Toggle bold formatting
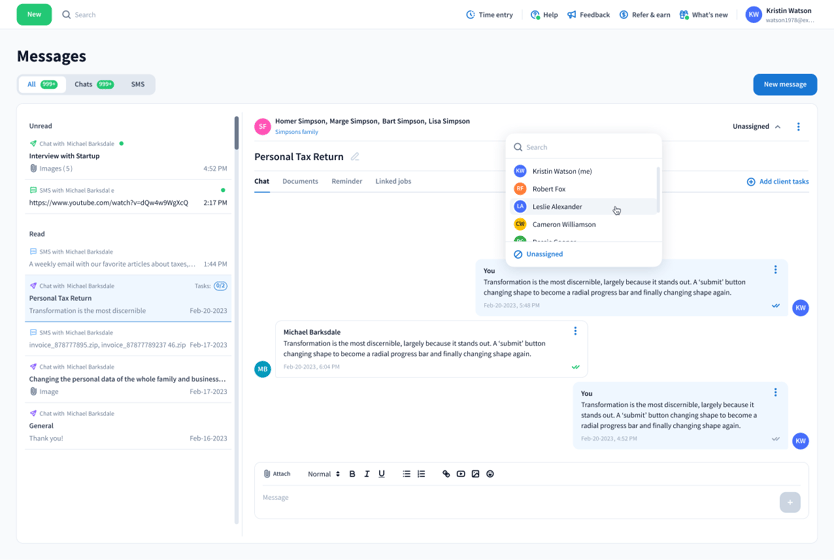This screenshot has width=834, height=560. (x=352, y=474)
